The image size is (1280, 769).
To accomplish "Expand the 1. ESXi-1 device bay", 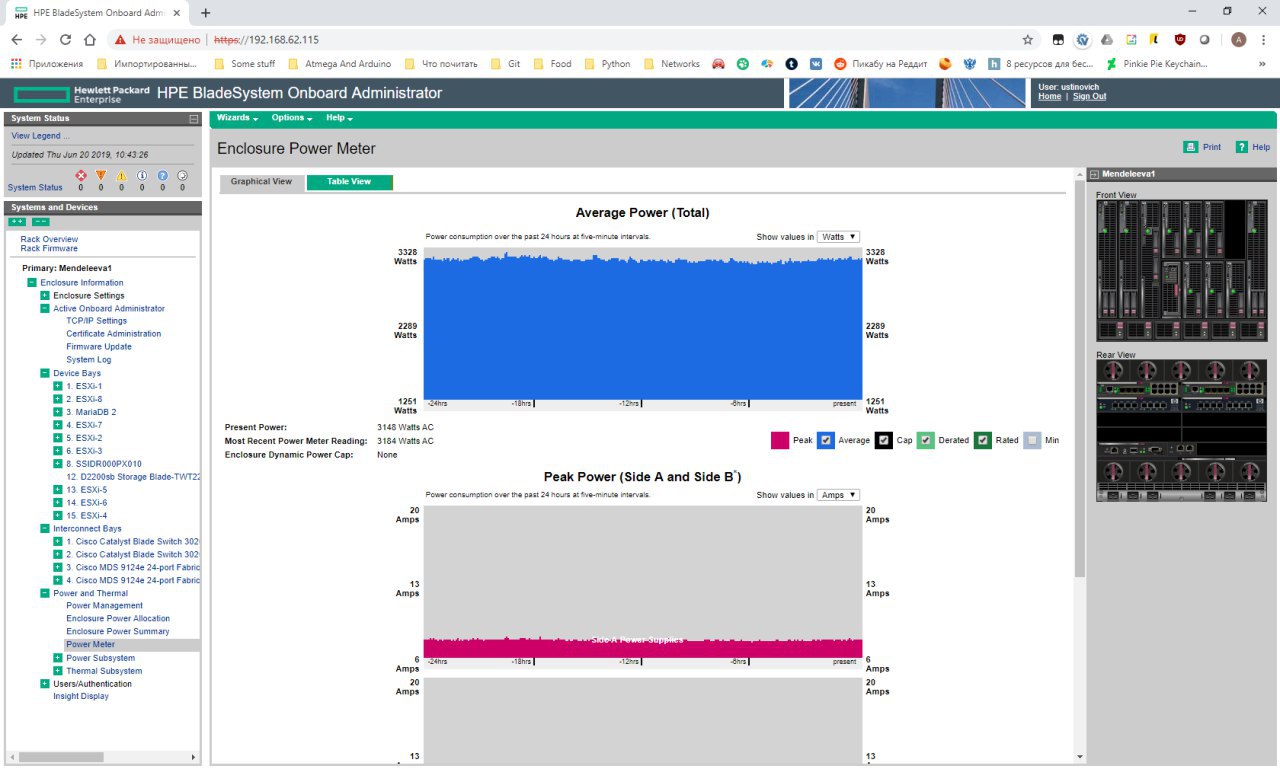I will point(58,386).
